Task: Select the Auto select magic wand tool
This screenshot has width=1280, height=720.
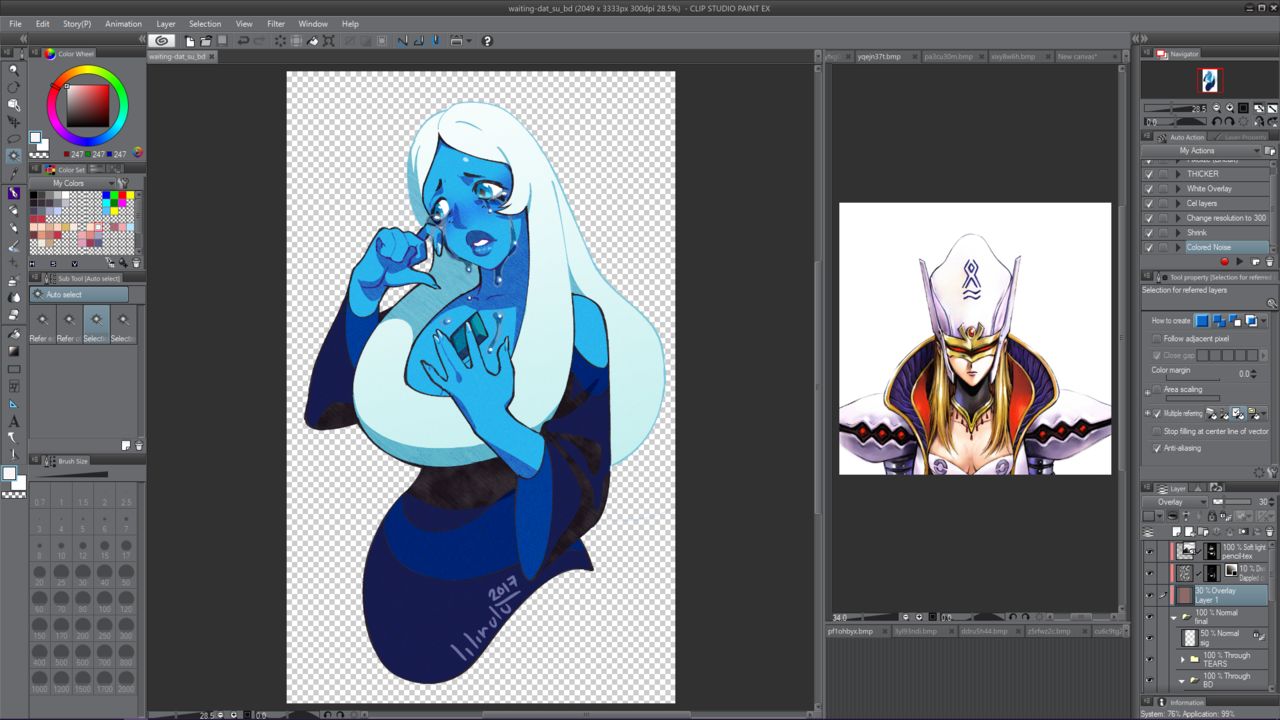Action: coord(14,156)
